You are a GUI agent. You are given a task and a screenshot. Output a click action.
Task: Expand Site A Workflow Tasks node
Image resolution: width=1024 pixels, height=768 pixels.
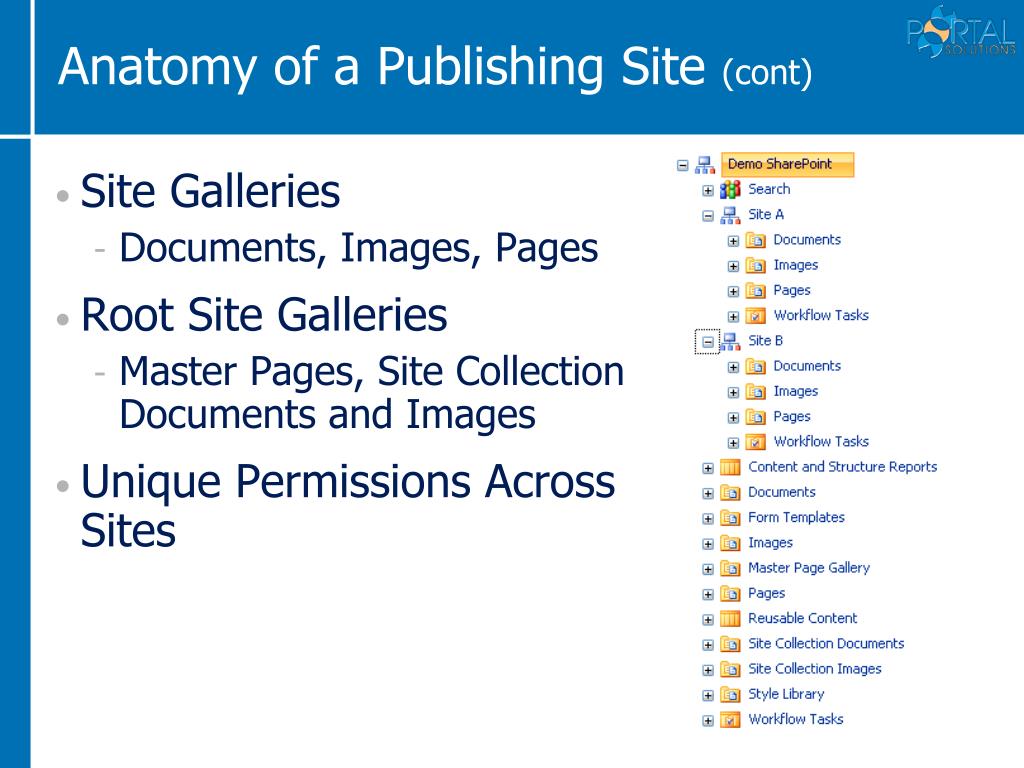point(733,317)
